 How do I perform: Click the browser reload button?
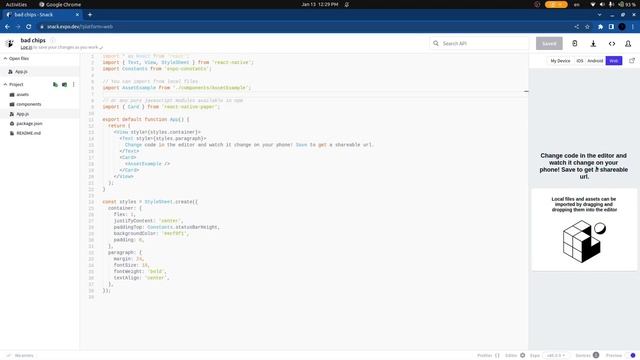[29, 27]
